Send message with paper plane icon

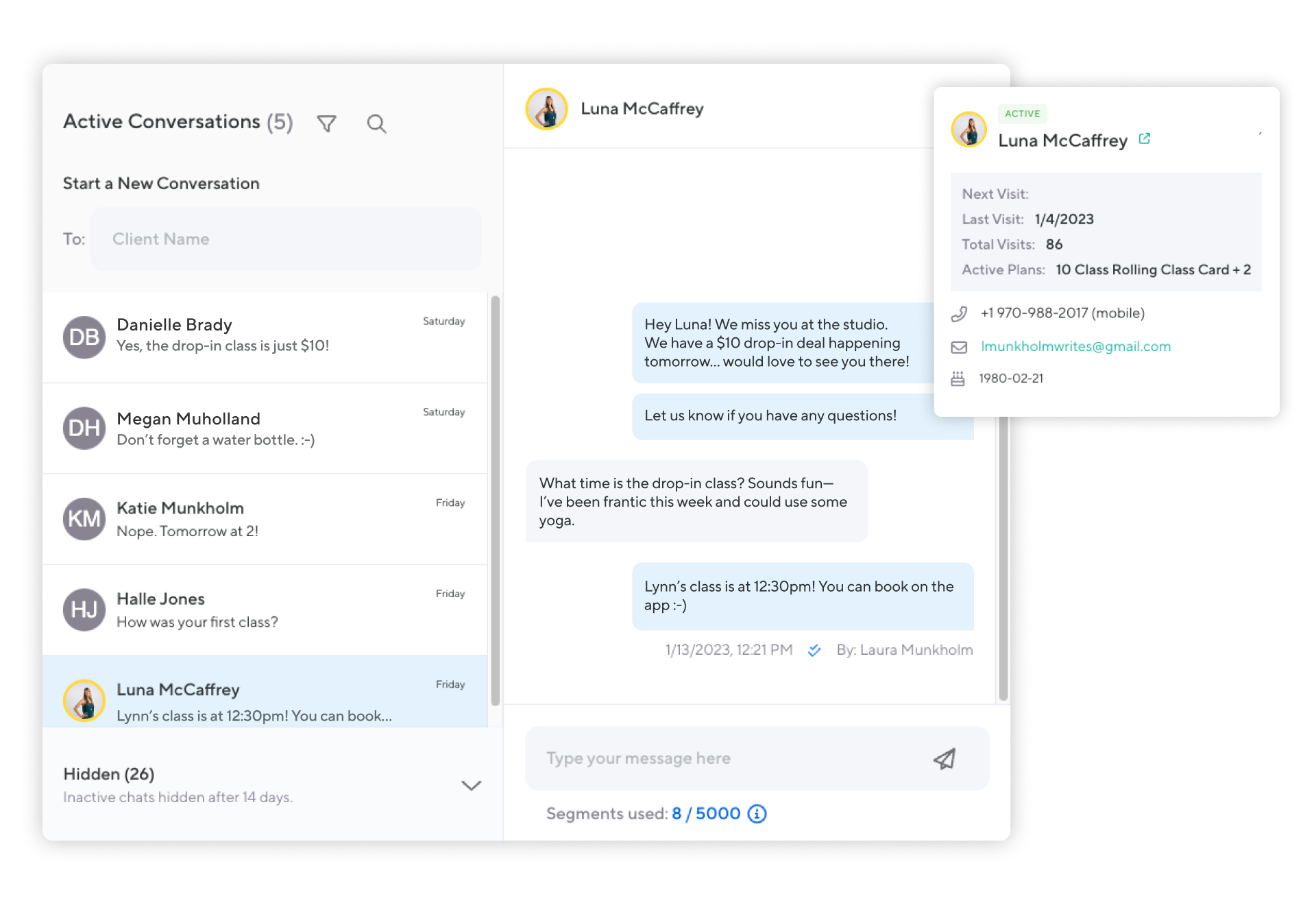click(944, 758)
